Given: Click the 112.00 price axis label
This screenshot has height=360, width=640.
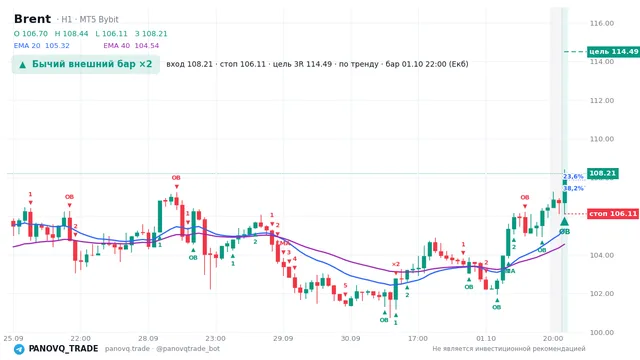Looking at the screenshot, I should [x=602, y=100].
